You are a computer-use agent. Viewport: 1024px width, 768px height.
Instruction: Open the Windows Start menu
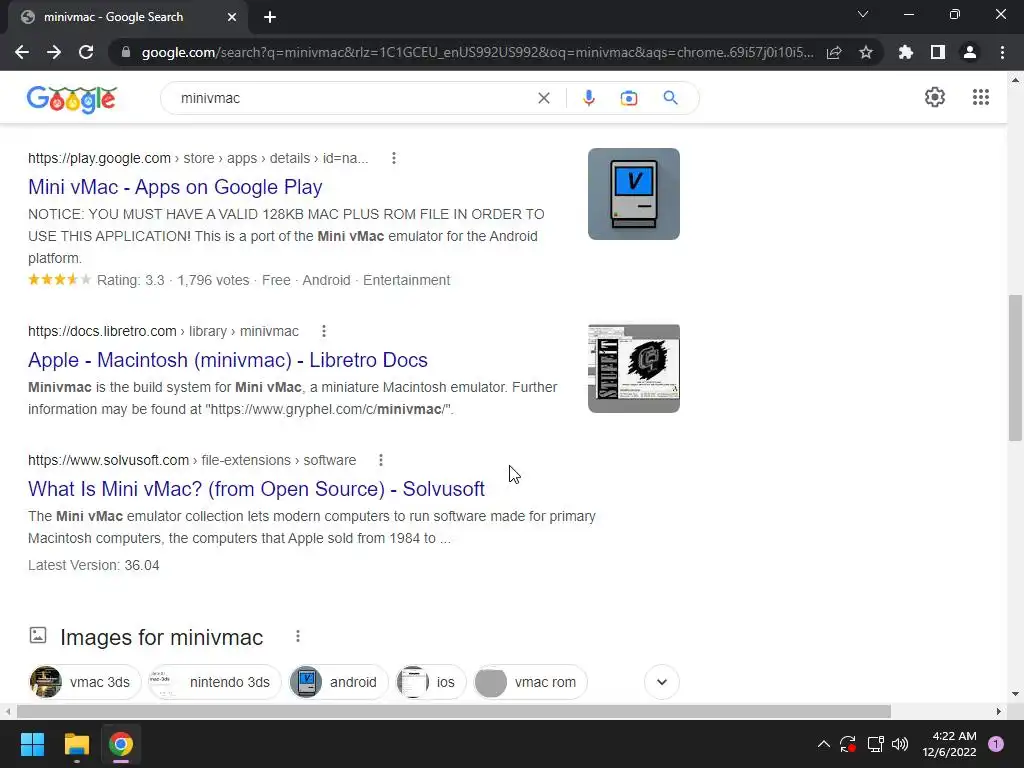(32, 744)
